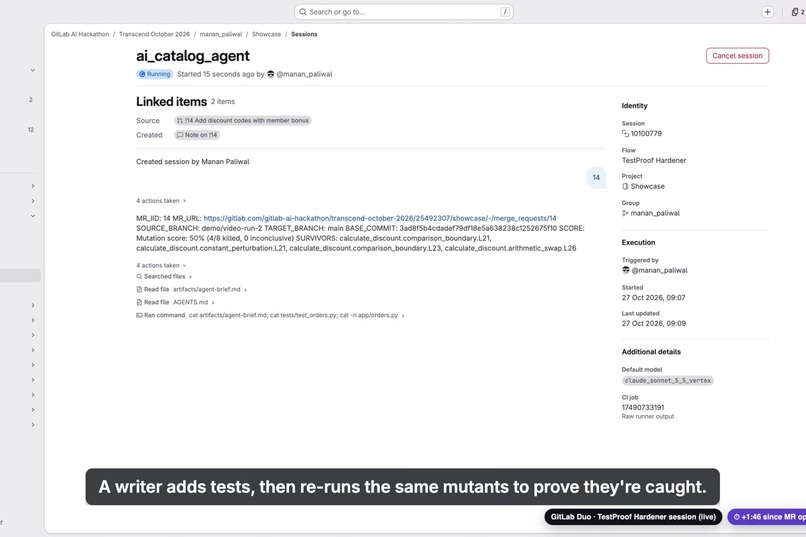Expand Read file artifacts/agent-brief.md action

(191, 289)
